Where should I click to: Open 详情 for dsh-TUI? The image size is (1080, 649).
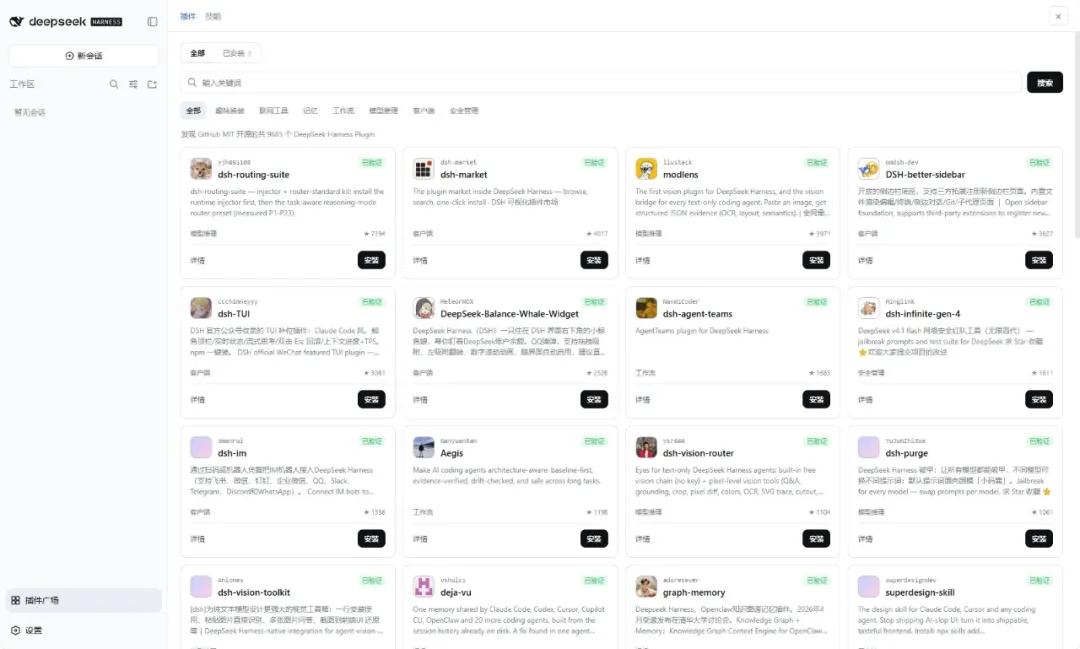pyautogui.click(x=198, y=400)
